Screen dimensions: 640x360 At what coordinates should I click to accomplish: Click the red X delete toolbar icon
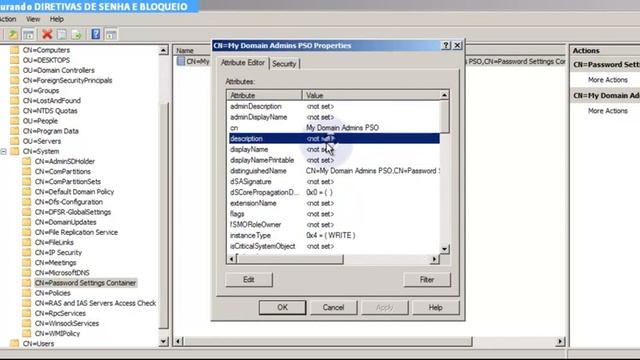pos(47,34)
